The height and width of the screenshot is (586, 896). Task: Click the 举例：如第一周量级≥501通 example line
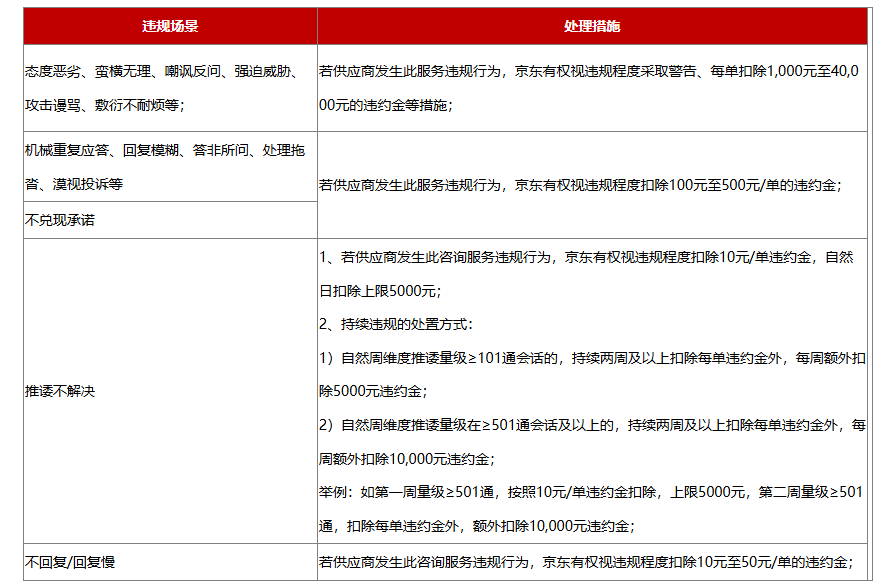coord(592,492)
